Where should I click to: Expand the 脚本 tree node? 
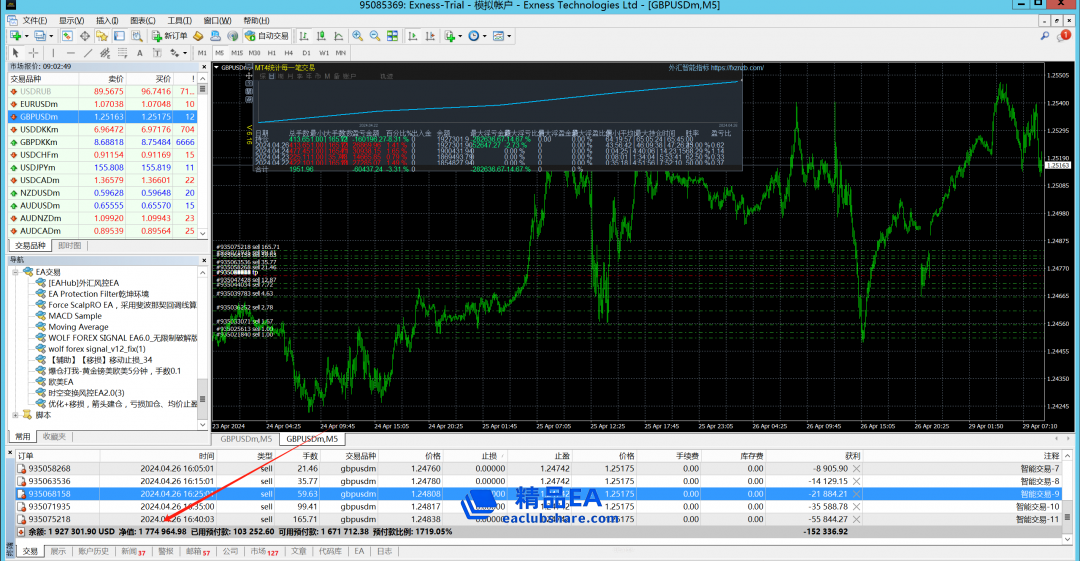16,415
